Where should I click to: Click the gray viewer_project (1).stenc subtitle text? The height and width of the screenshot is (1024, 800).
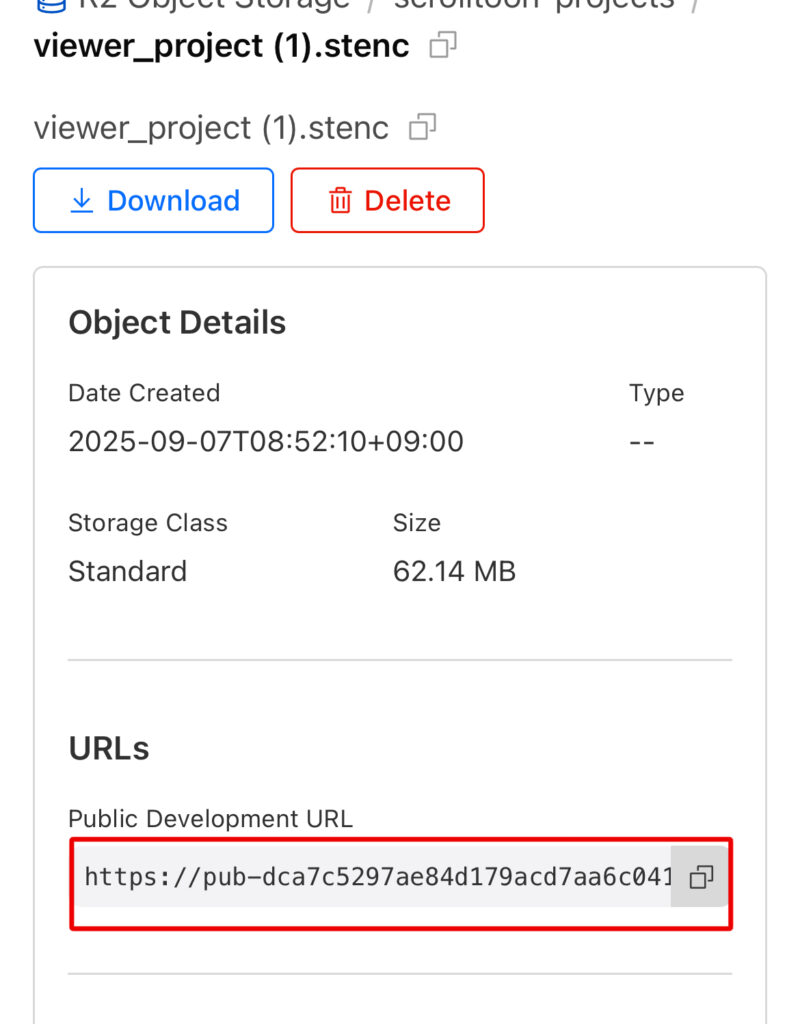pos(211,128)
